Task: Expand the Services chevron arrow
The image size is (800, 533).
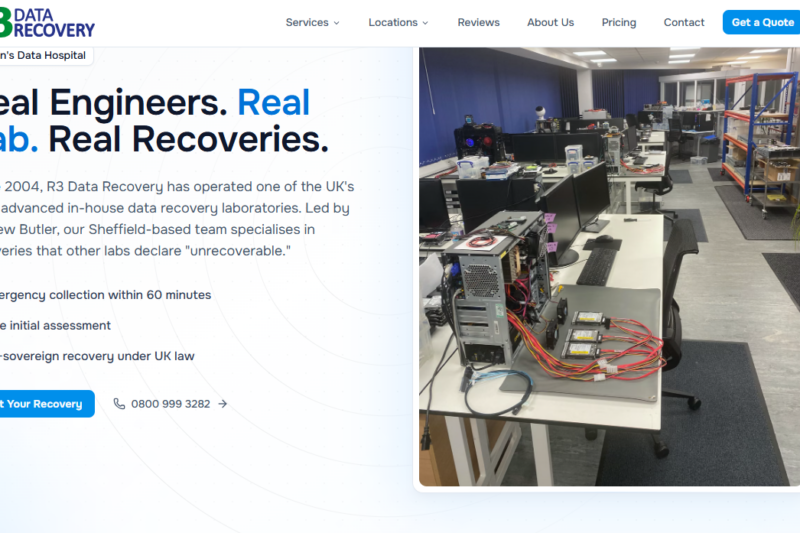Action: coord(337,23)
